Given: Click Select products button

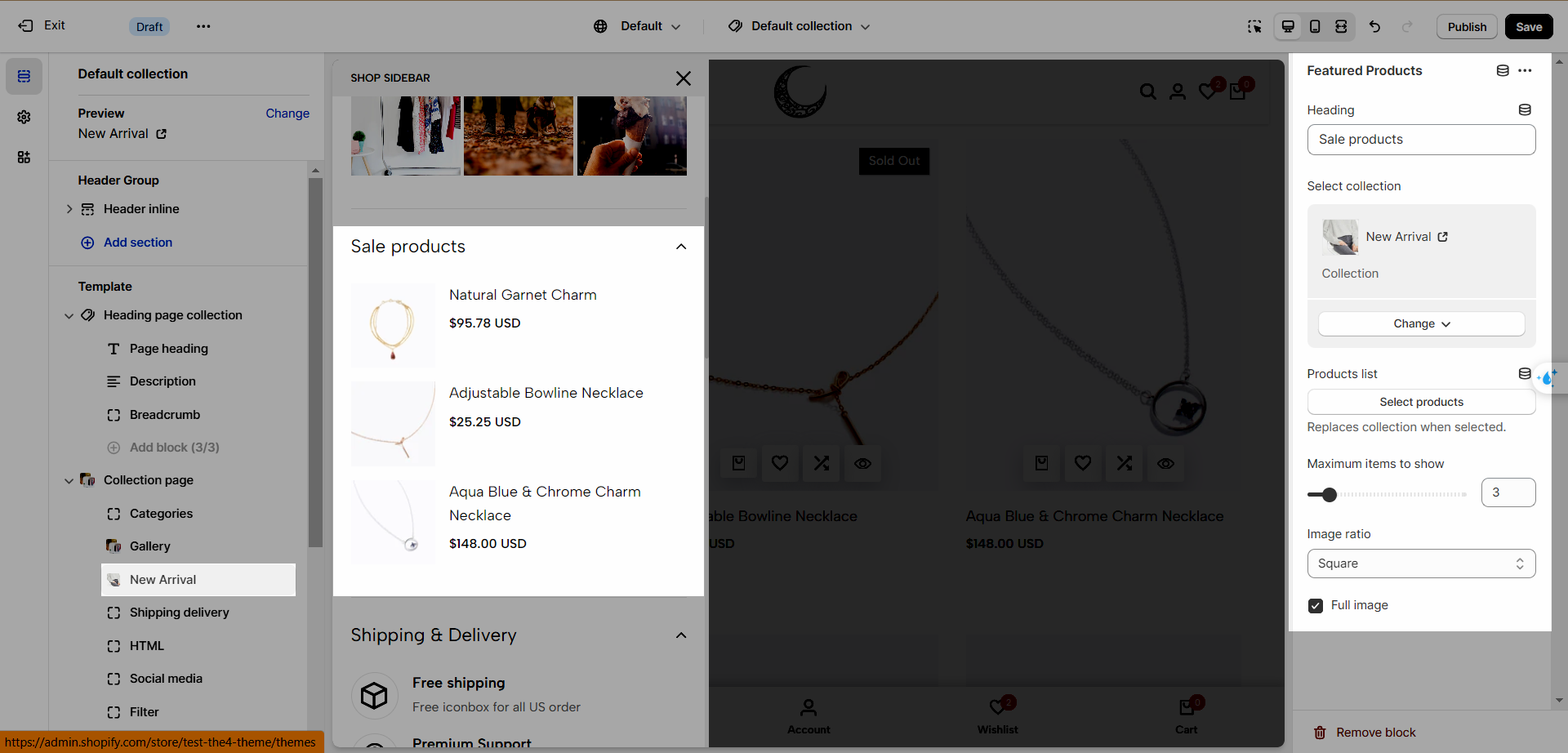Looking at the screenshot, I should click(1421, 402).
